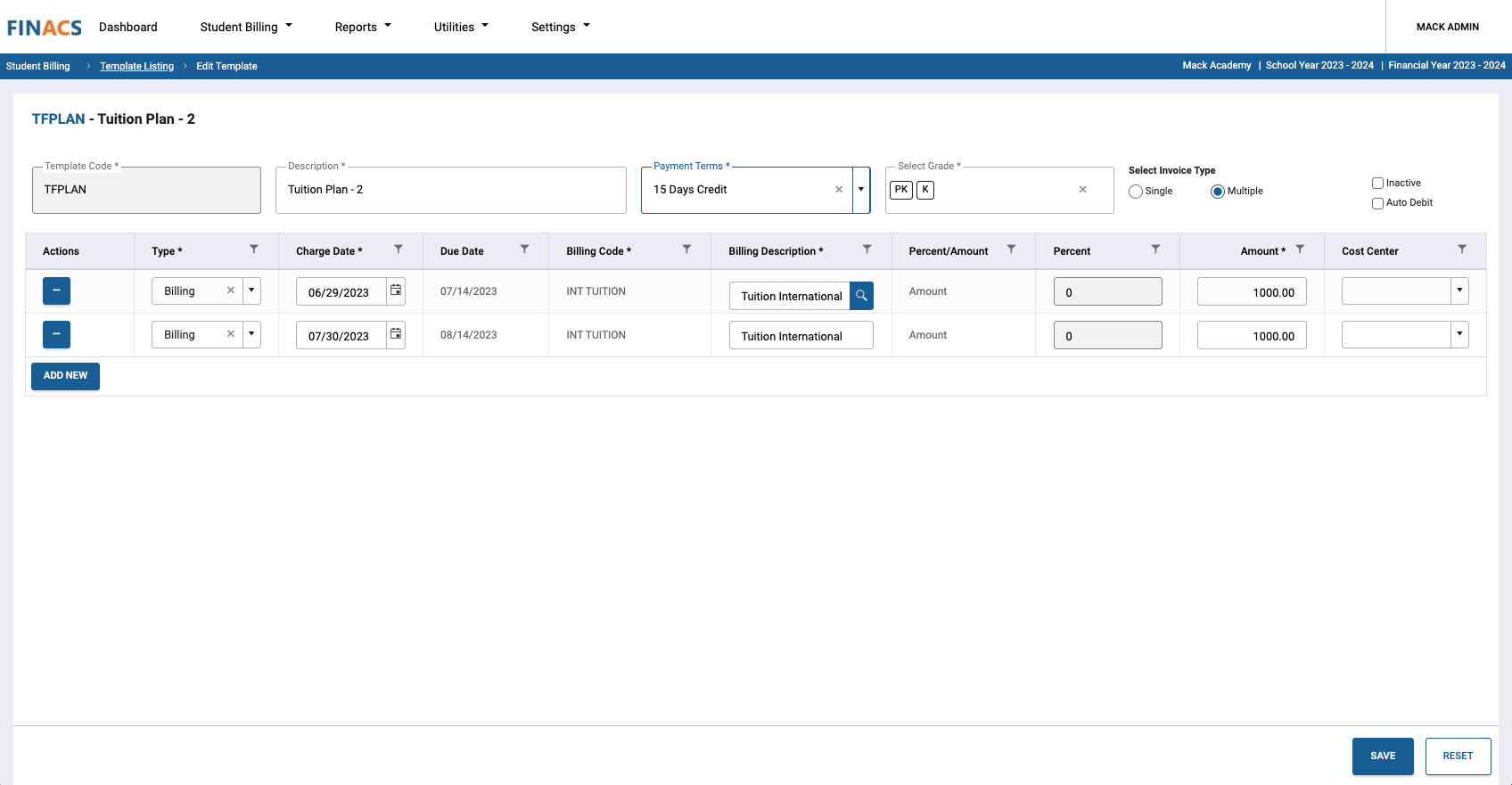Filter the Billing Code column
The image size is (1512, 785).
tap(686, 249)
